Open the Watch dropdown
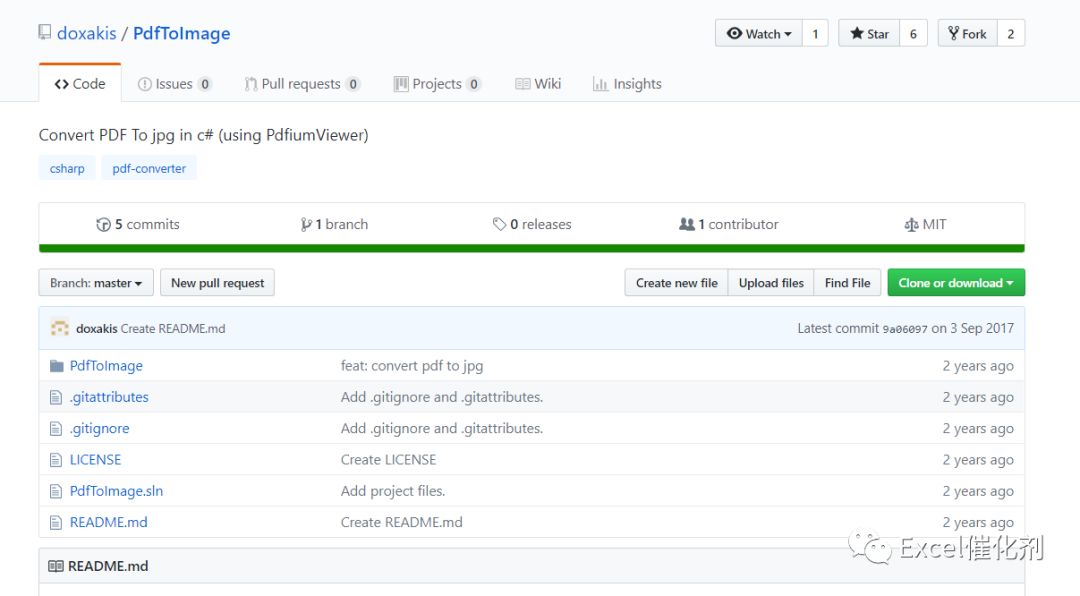 click(758, 33)
